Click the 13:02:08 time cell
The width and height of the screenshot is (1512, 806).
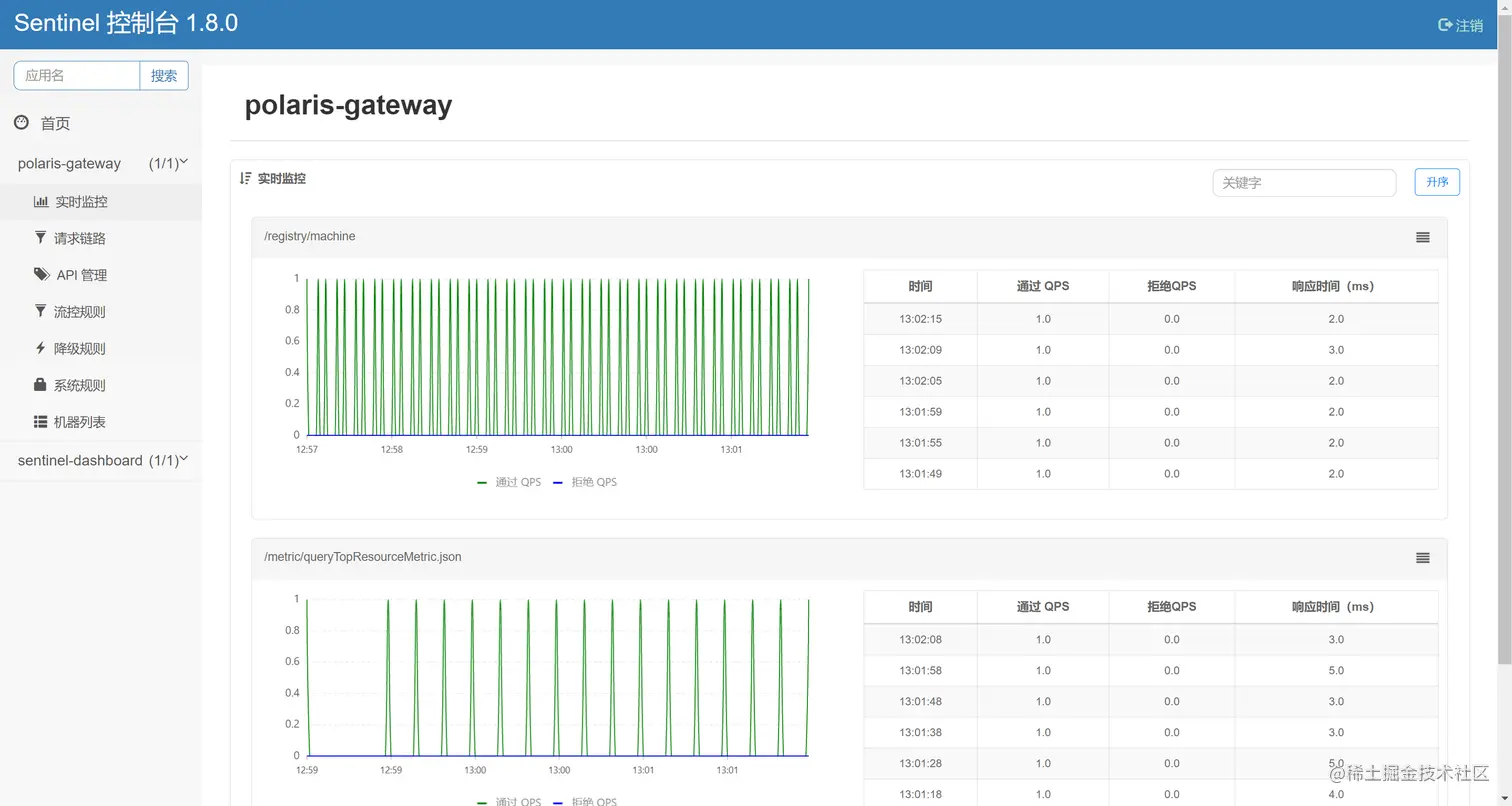coord(920,639)
